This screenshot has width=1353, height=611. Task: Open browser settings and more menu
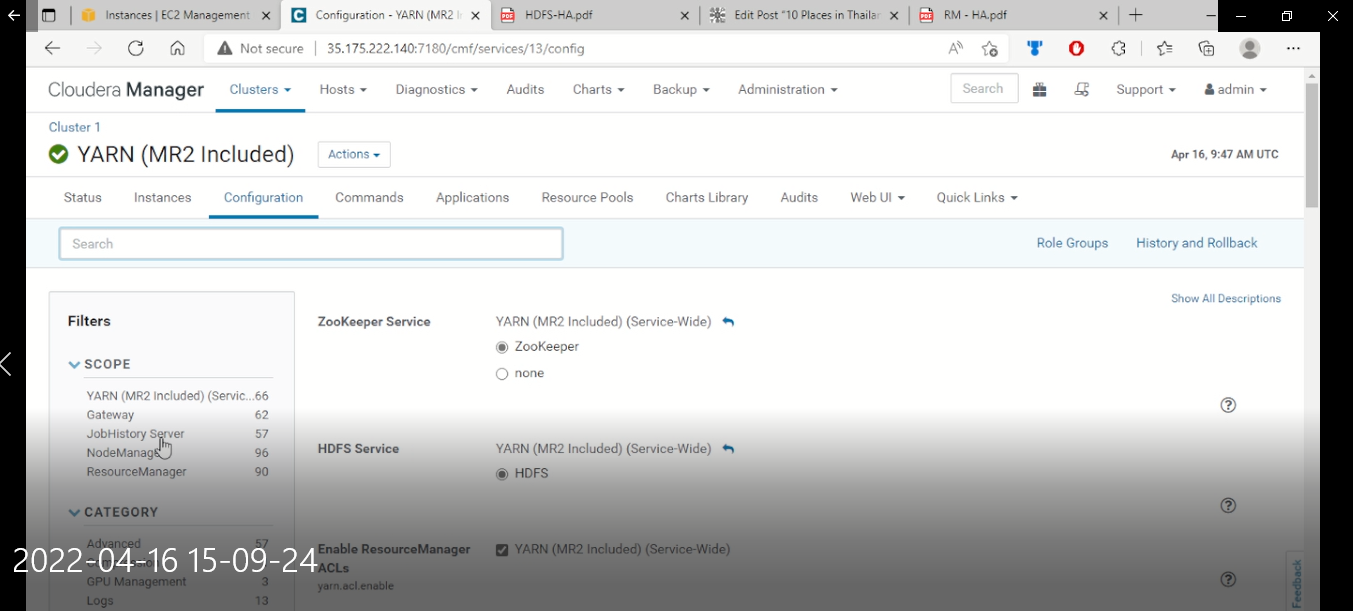1293,48
